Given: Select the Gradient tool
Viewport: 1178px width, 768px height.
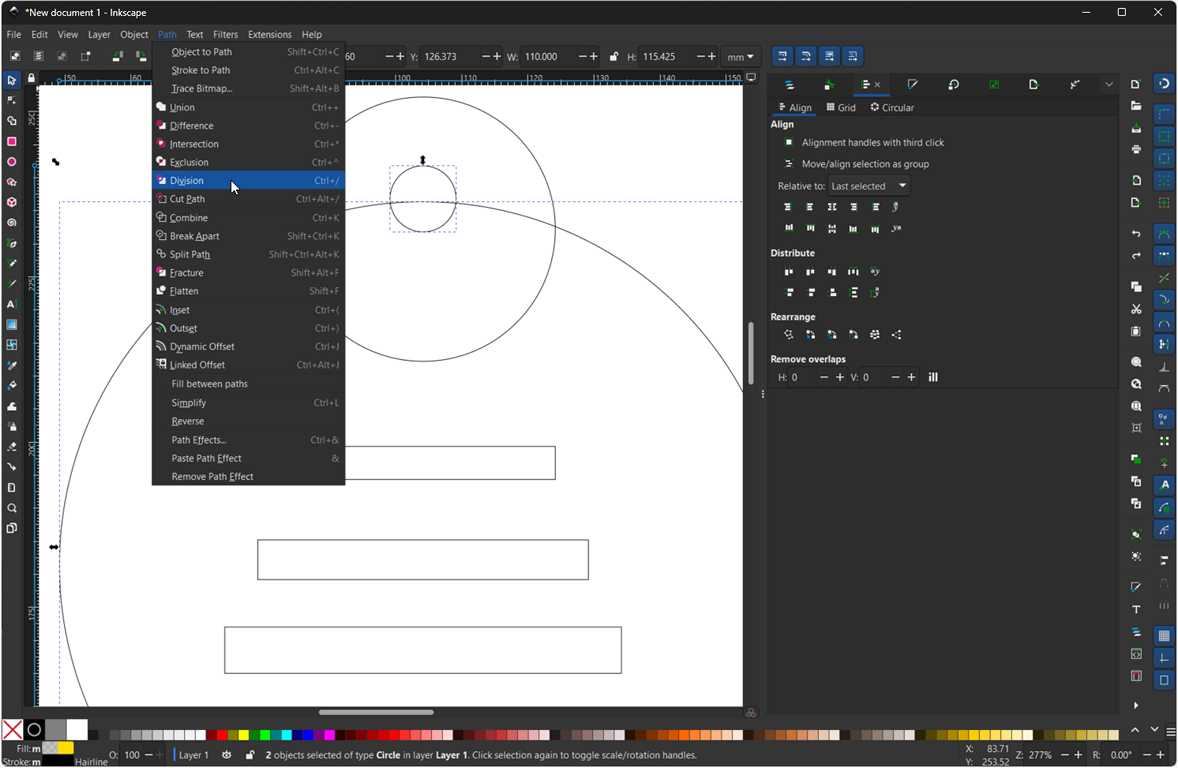Looking at the screenshot, I should [11, 325].
